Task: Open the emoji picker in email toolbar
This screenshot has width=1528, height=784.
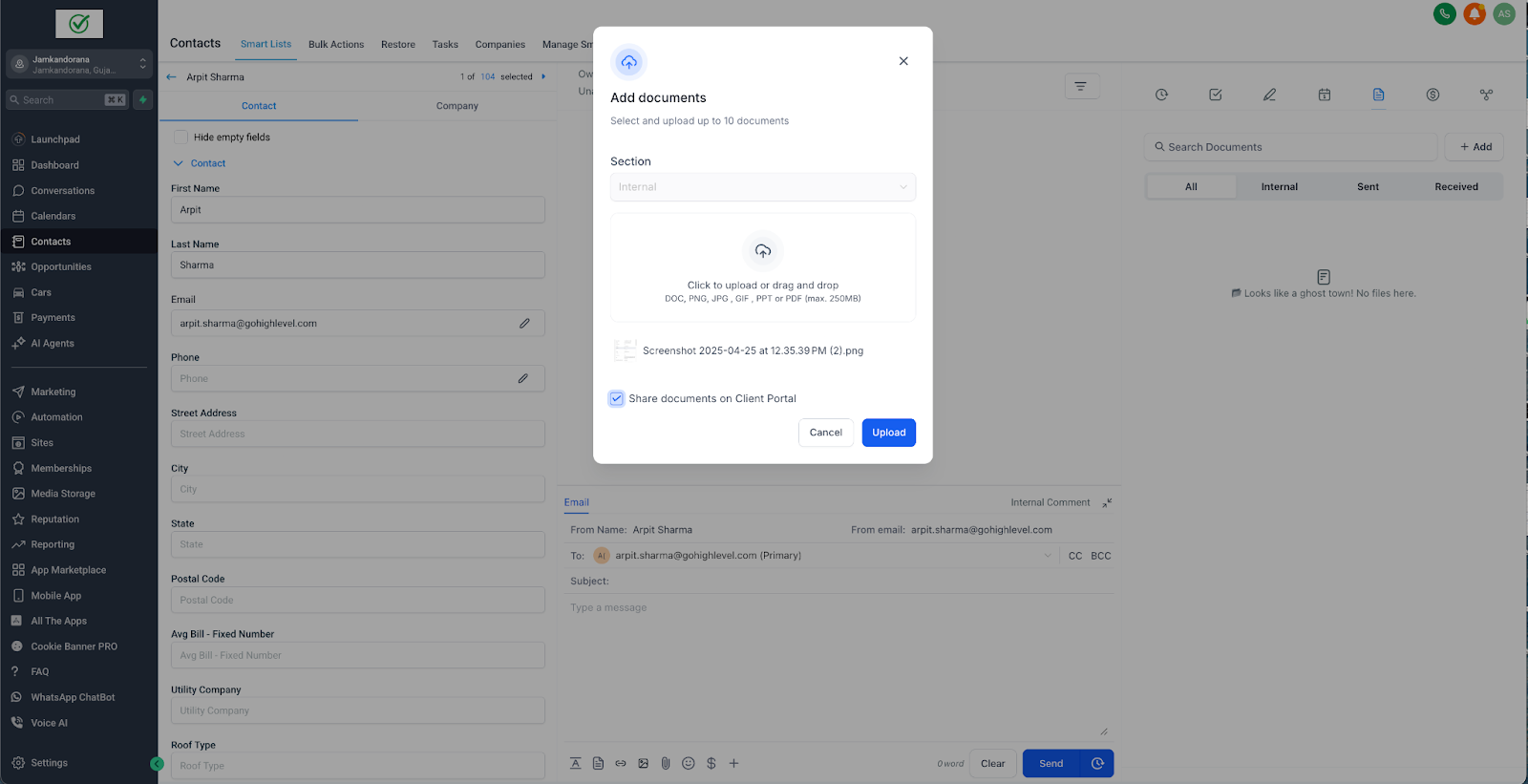Action: click(x=689, y=763)
